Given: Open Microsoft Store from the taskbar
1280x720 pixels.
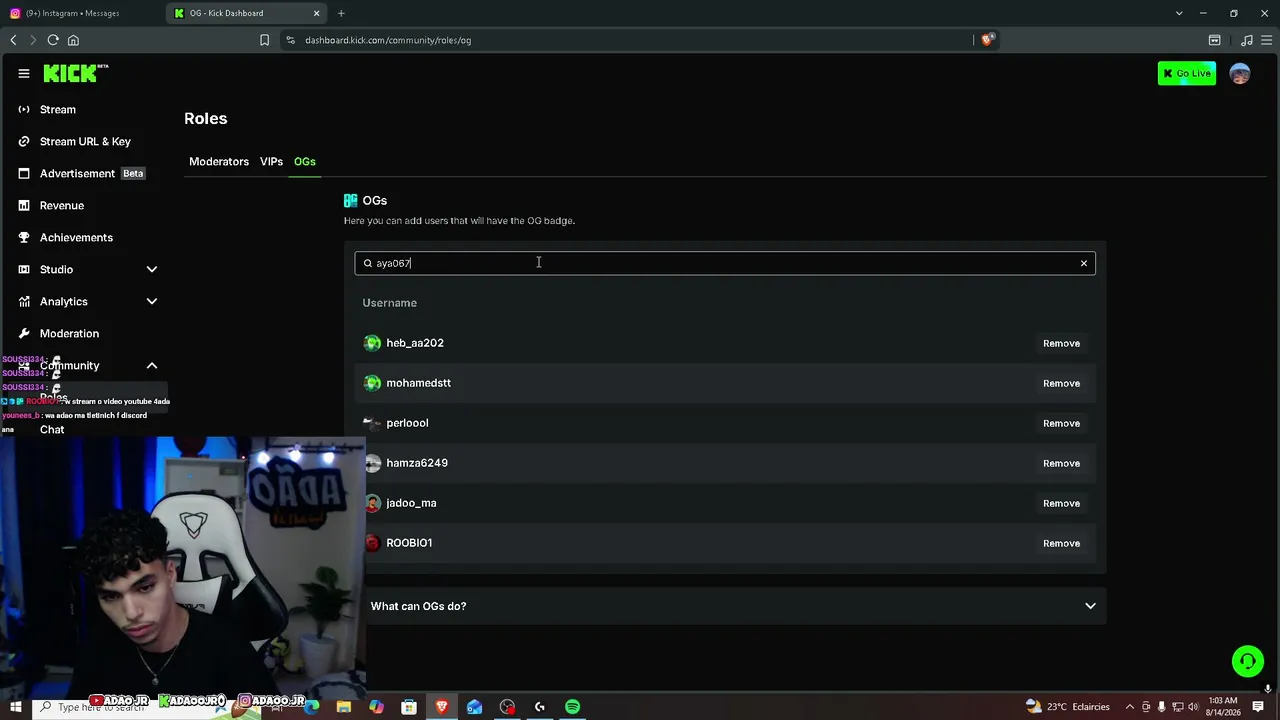Looking at the screenshot, I should click(x=409, y=707).
